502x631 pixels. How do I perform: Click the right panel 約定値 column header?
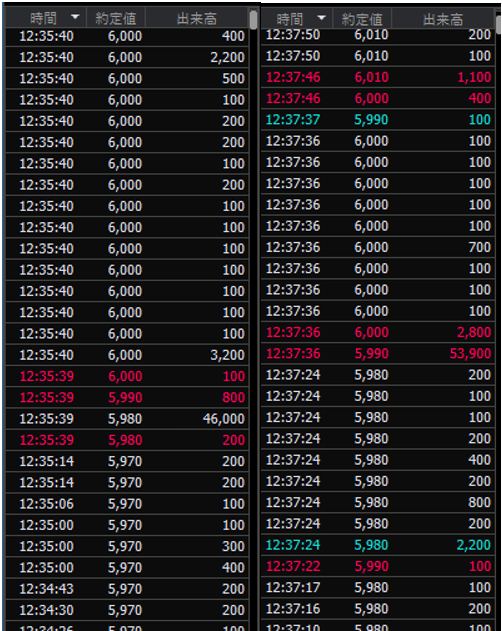[362, 19]
